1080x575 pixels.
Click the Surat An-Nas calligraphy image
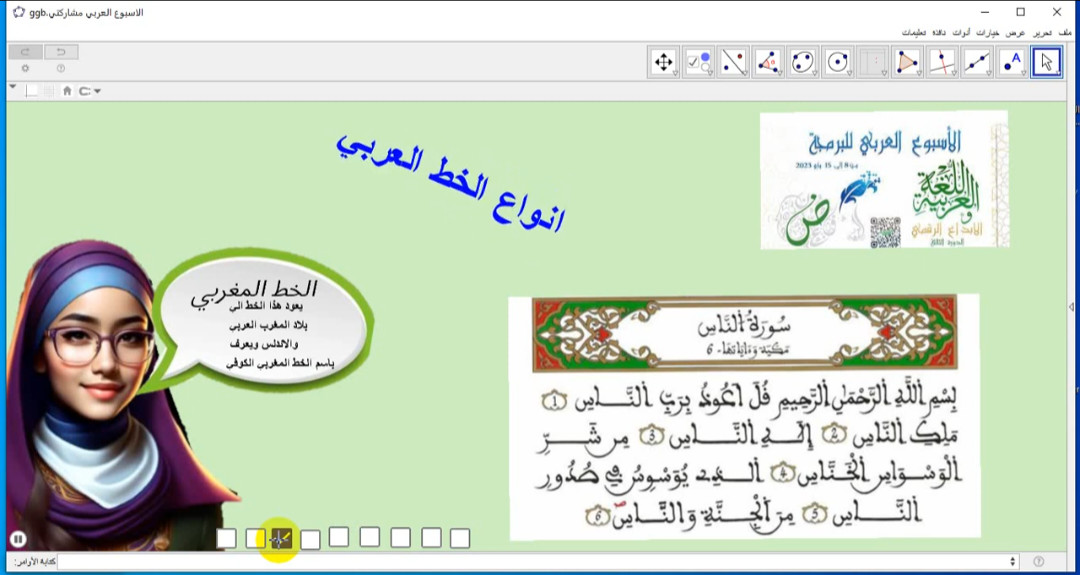point(744,417)
